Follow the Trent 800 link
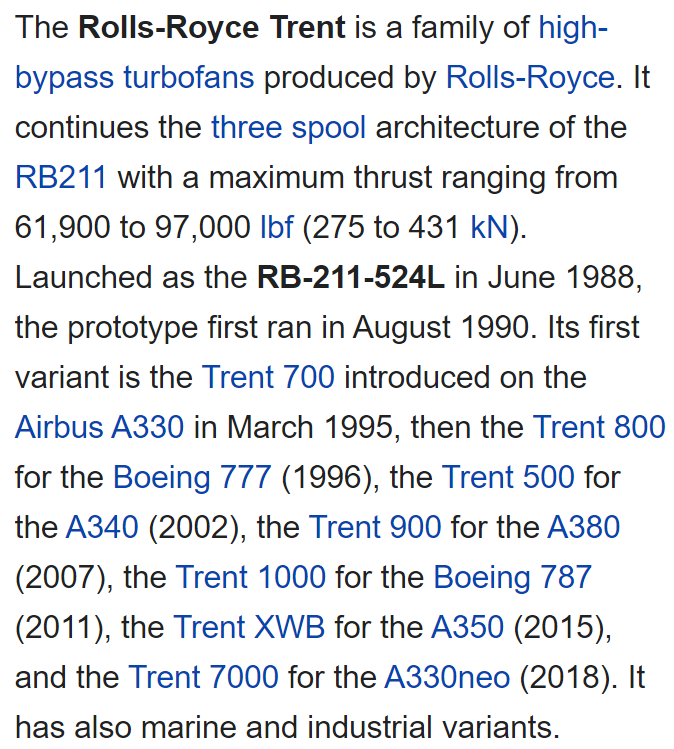 (x=599, y=427)
